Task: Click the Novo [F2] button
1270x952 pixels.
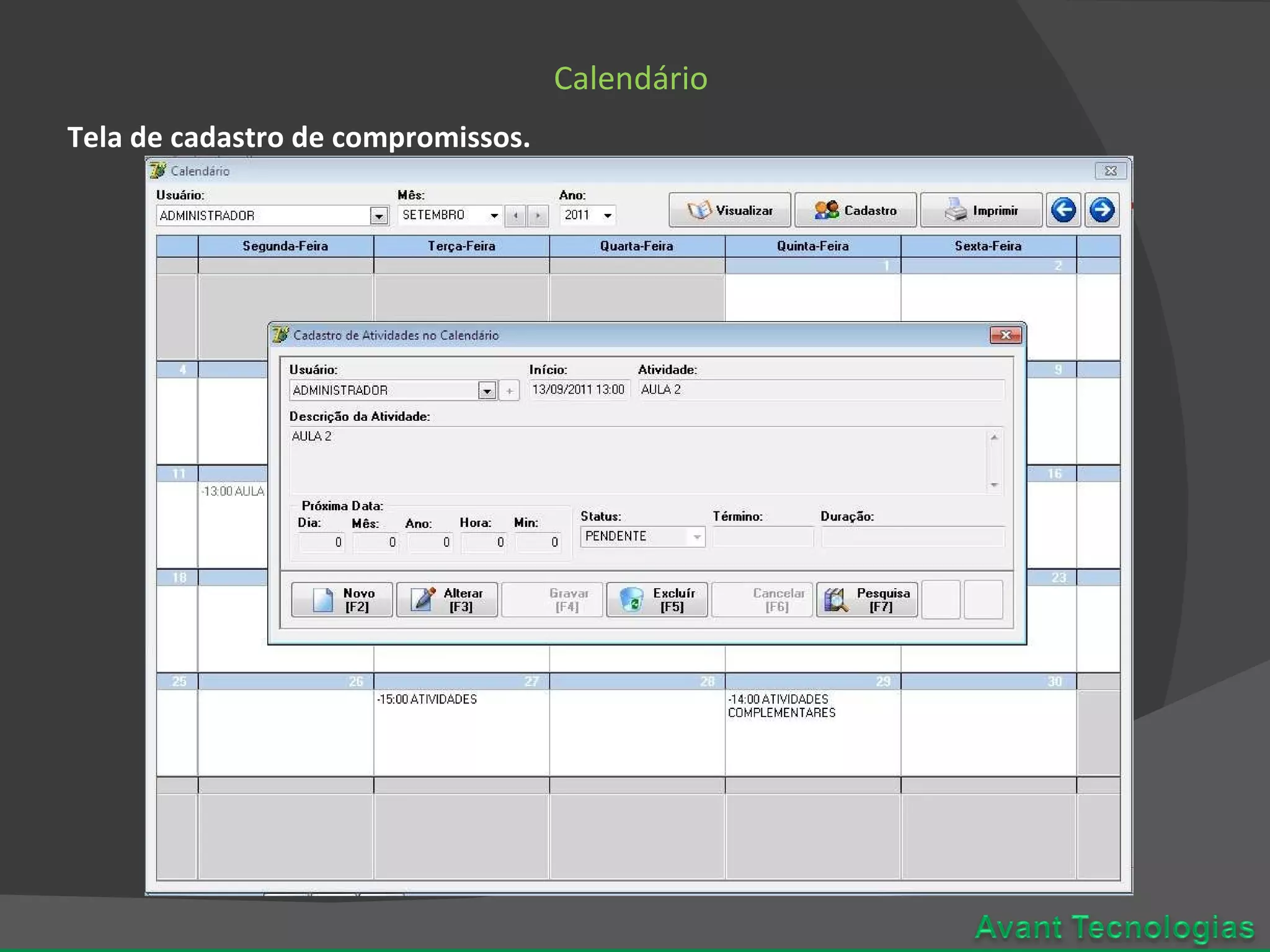Action: coord(342,599)
